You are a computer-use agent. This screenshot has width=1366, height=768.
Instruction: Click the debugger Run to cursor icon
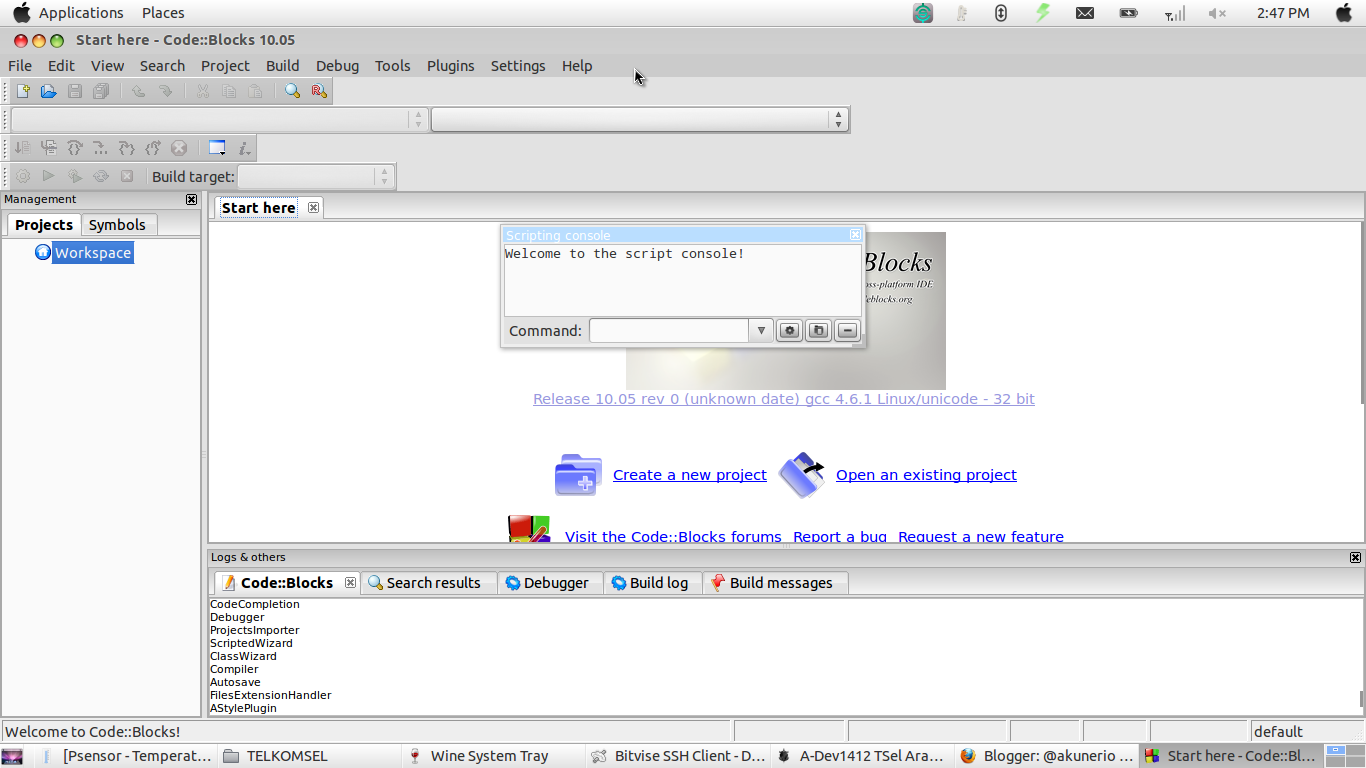(x=49, y=148)
